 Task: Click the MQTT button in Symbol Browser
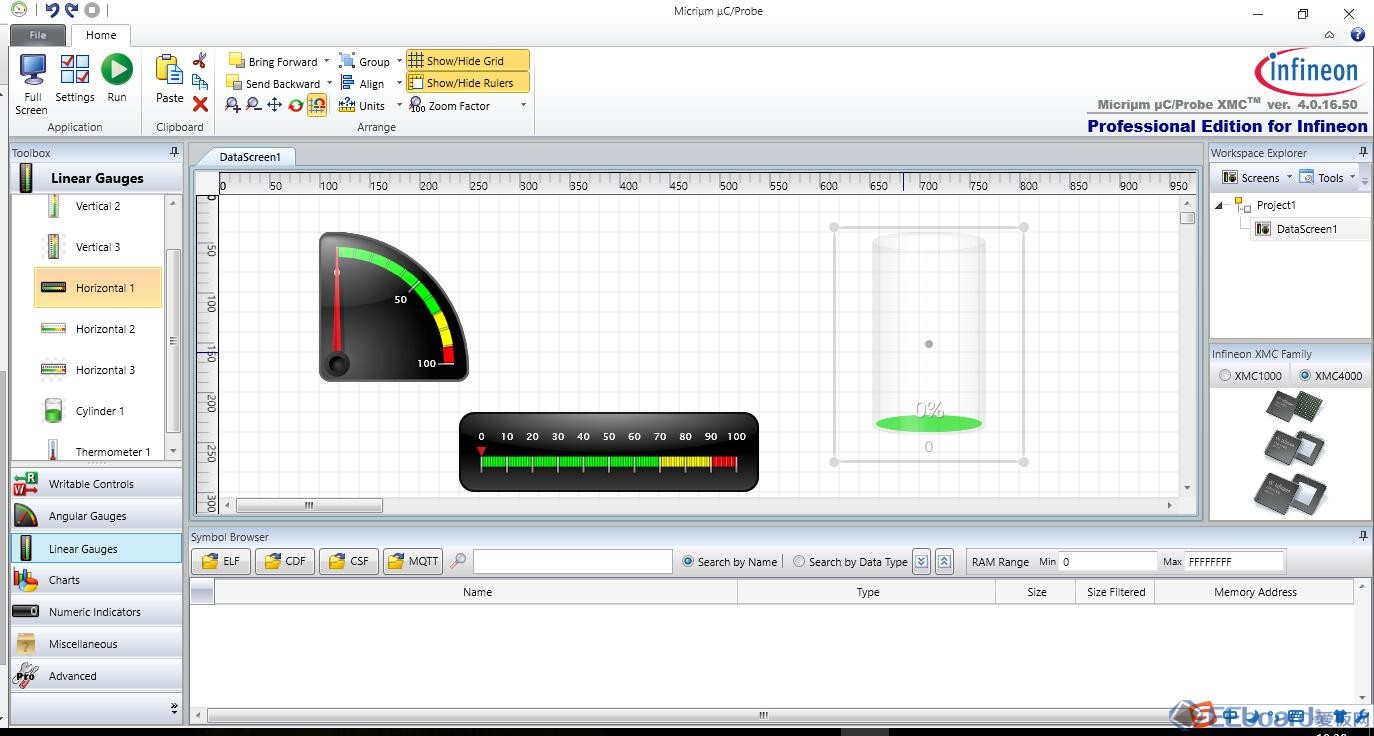[x=413, y=561]
